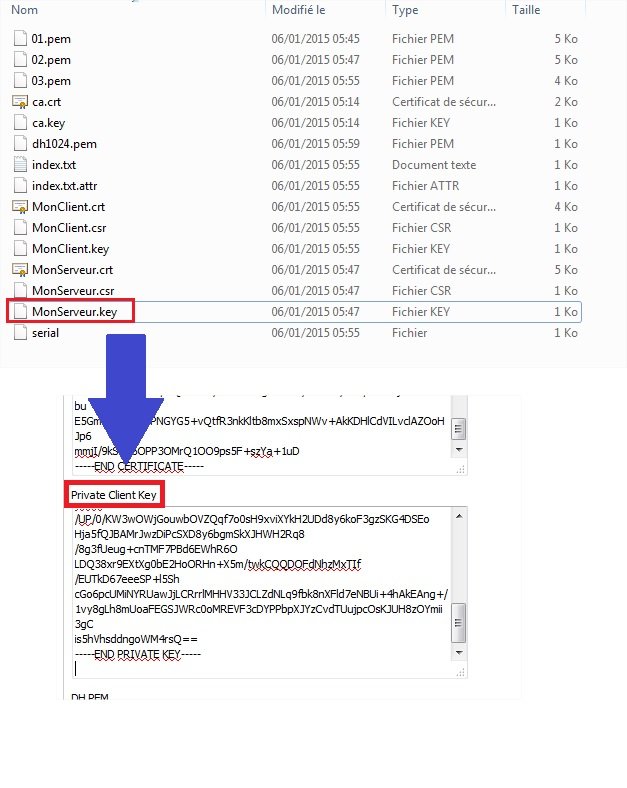Select the ca.crt certificate icon
627x788 pixels.
pyautogui.click(x=20, y=102)
